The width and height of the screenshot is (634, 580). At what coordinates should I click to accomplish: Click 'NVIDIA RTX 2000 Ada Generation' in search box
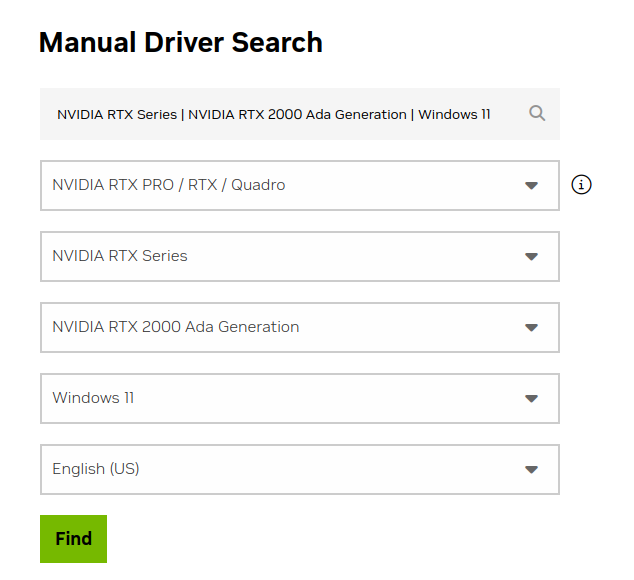pyautogui.click(x=297, y=114)
